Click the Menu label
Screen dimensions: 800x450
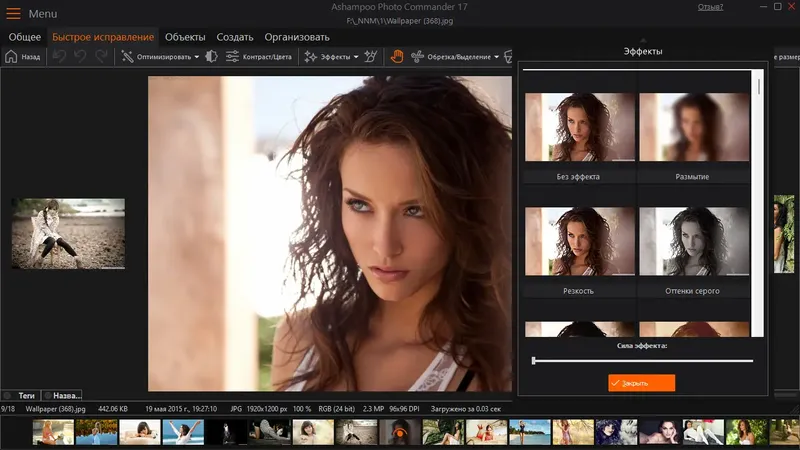(x=43, y=14)
